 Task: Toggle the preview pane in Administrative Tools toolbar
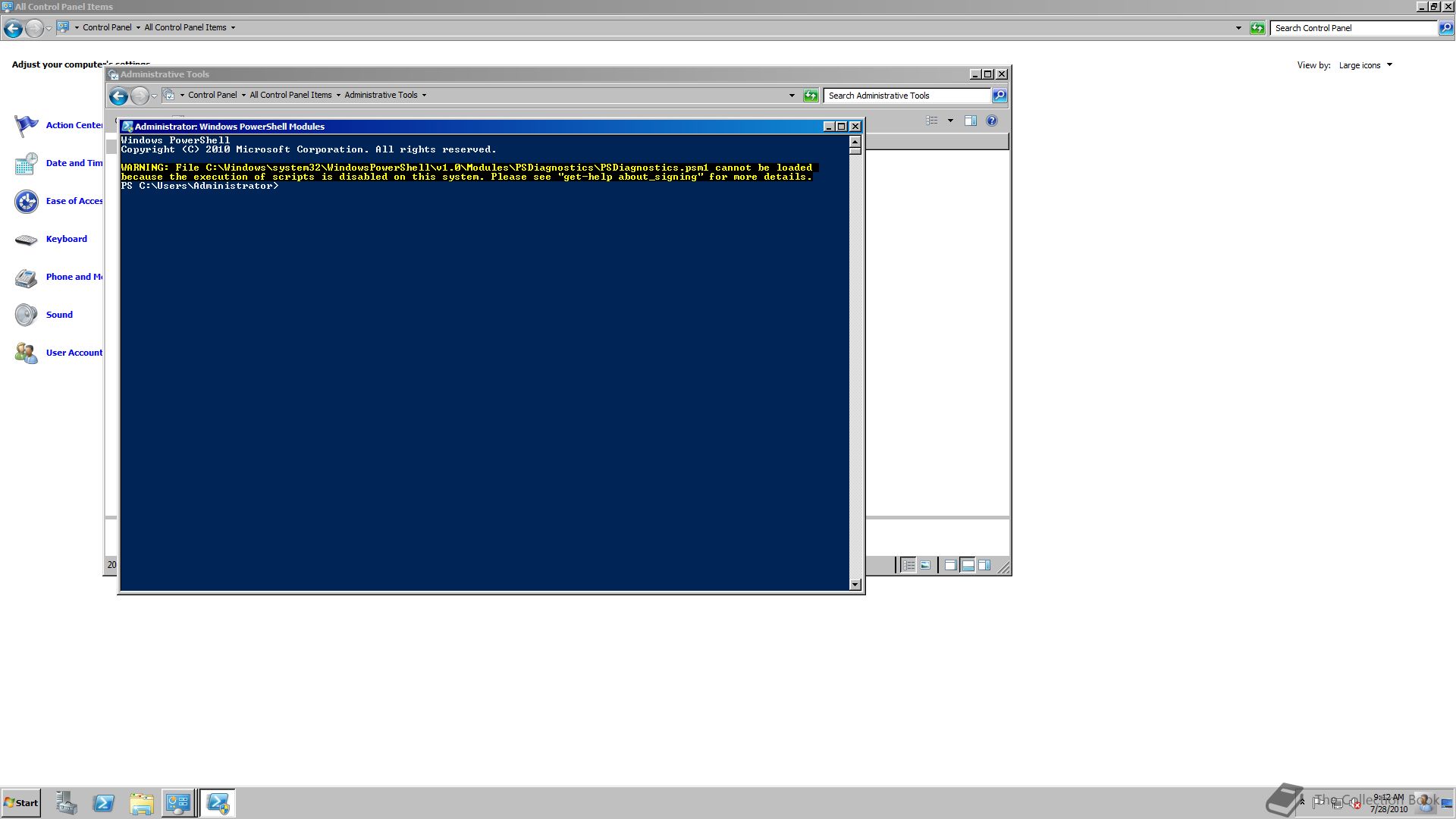(970, 121)
